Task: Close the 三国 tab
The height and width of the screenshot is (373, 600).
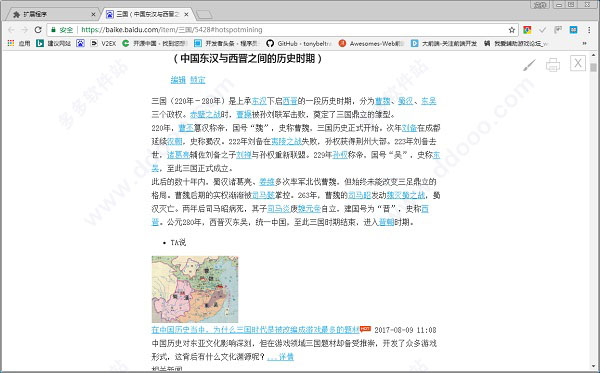Action: click(x=186, y=15)
